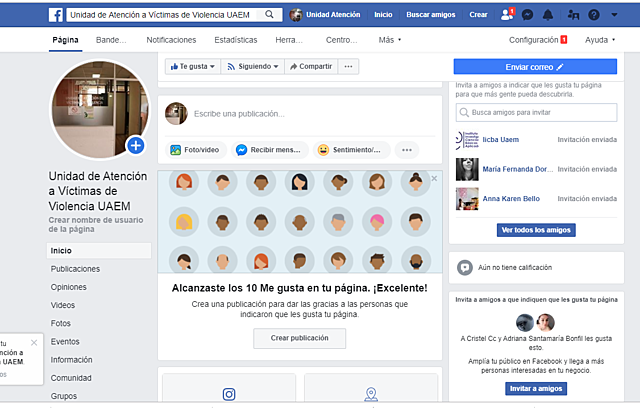Select Videos in the left sidebar
This screenshot has height=408, width=640.
[x=63, y=305]
